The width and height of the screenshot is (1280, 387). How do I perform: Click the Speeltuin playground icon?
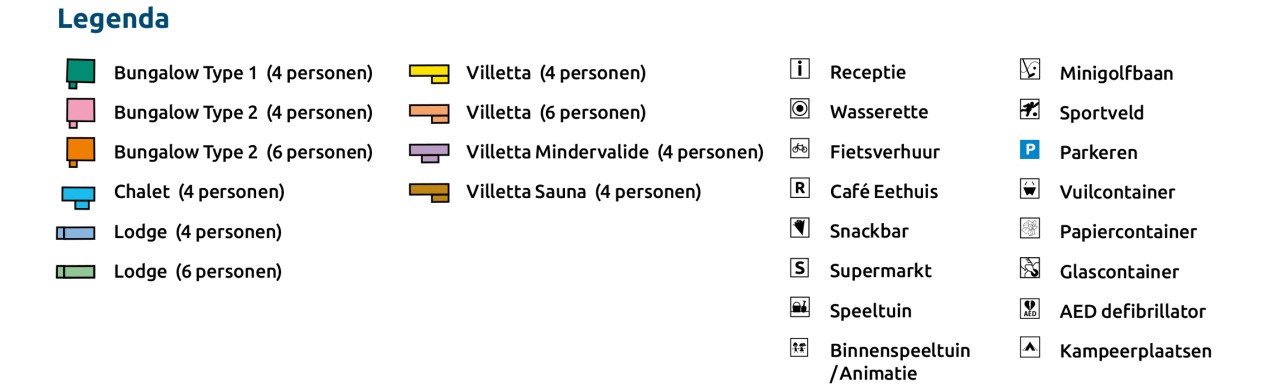pos(799,308)
